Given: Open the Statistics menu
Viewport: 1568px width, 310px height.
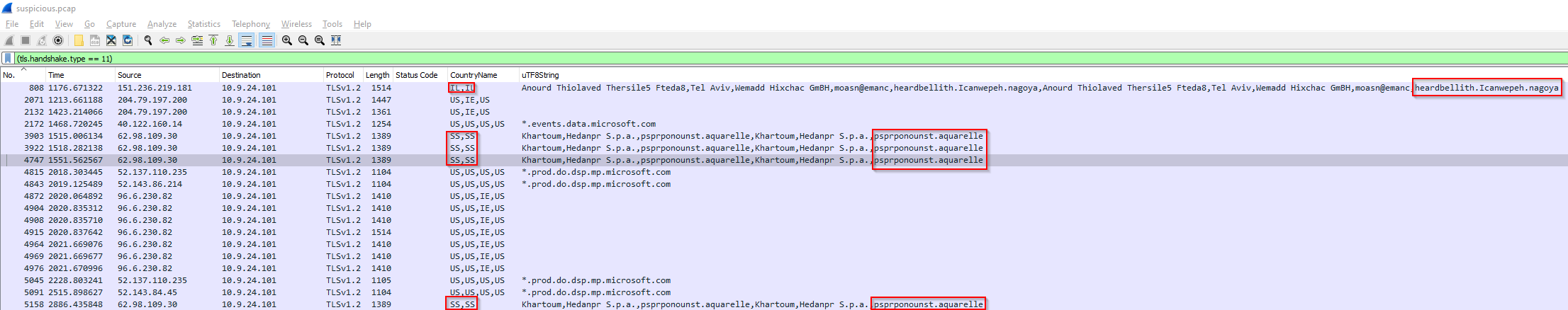Looking at the screenshot, I should tap(203, 24).
